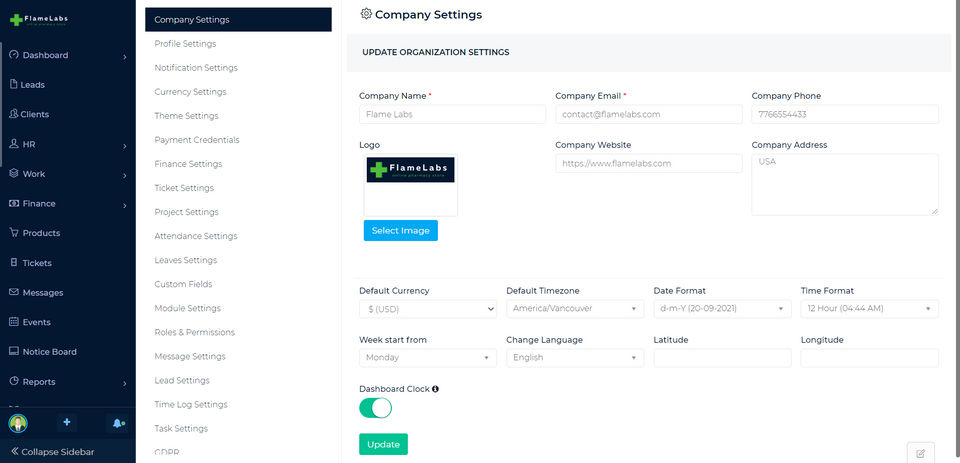This screenshot has height=463, width=960.
Task: Click the Latitude input field
Action: pos(722,358)
